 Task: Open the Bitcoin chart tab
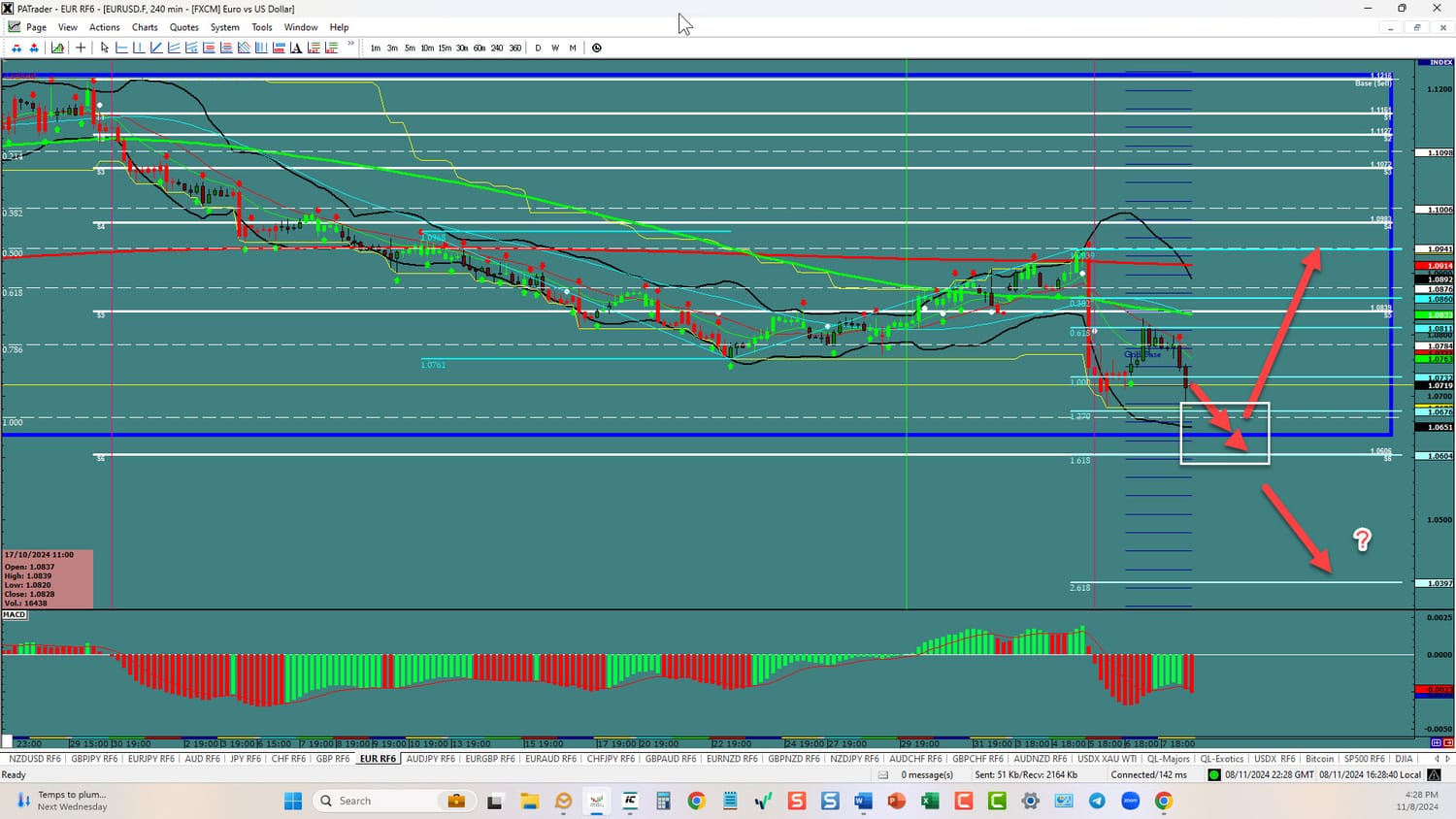[1319, 759]
